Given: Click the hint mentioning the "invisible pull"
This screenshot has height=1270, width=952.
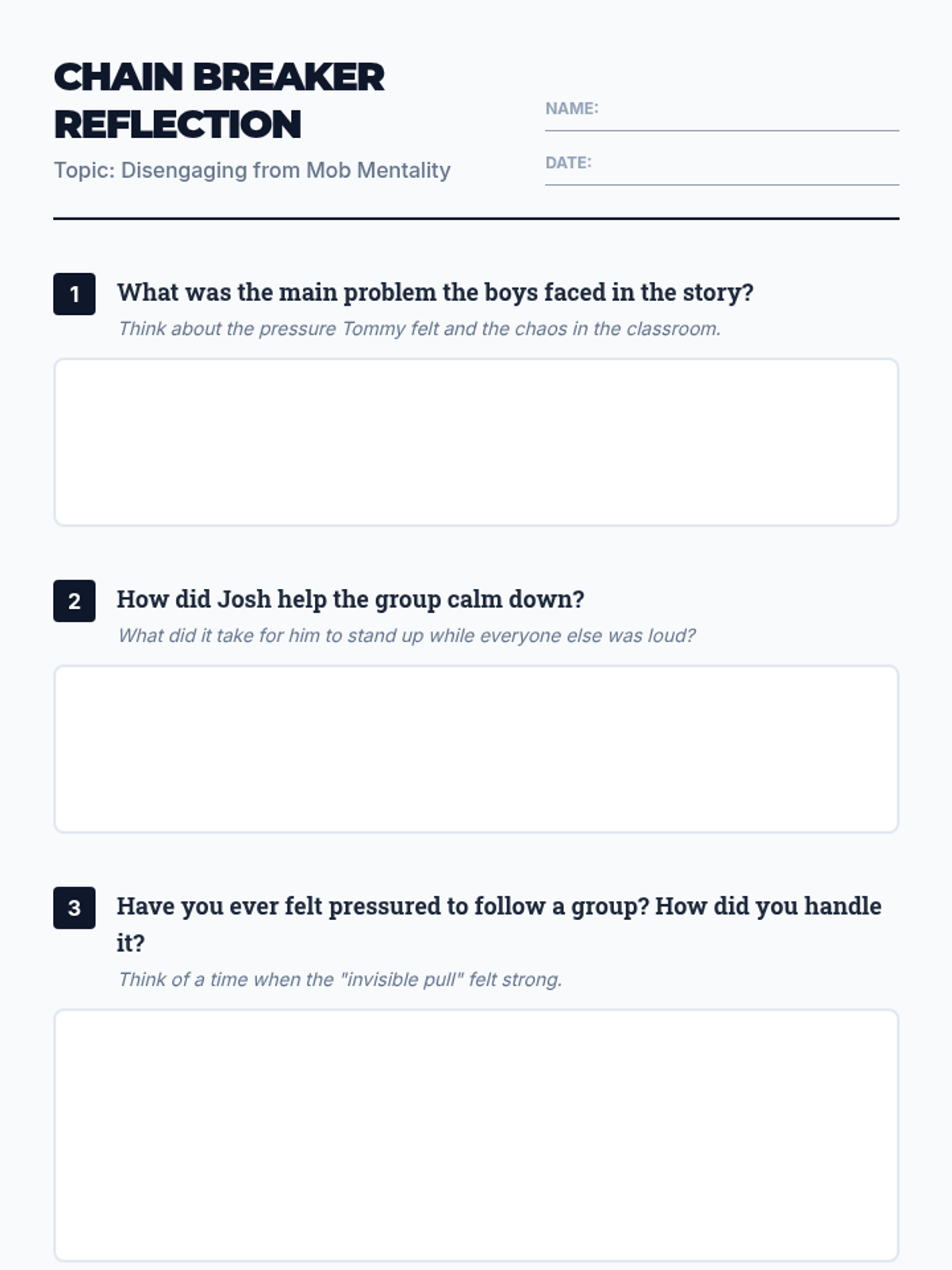Looking at the screenshot, I should pos(340,979).
